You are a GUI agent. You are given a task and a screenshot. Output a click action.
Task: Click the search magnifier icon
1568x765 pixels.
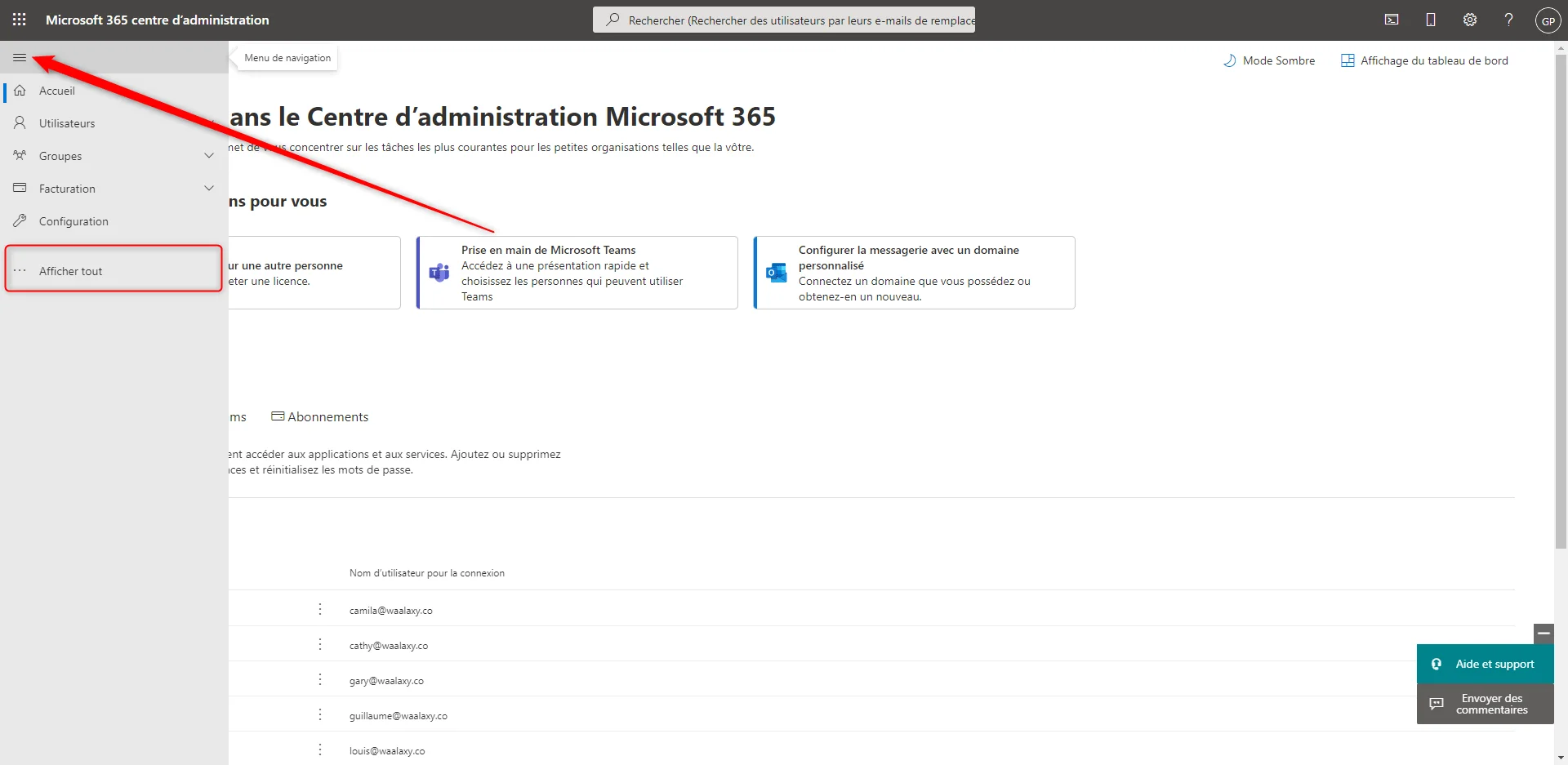click(x=612, y=20)
